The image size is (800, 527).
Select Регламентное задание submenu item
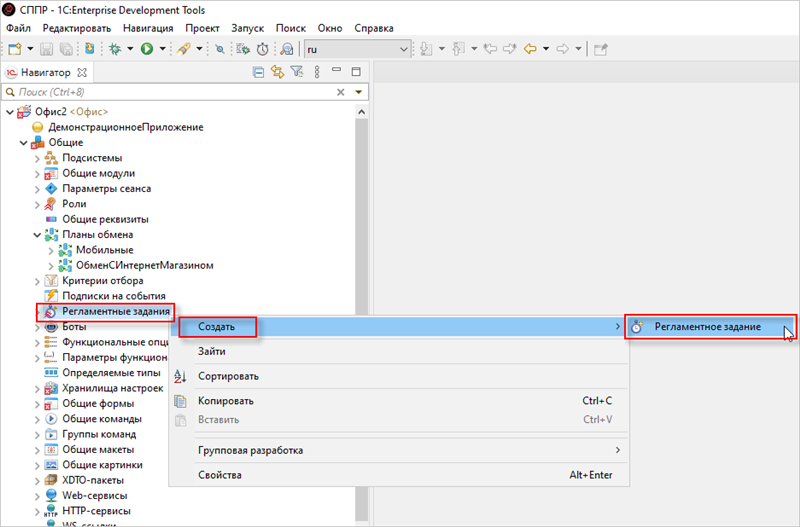[707, 327]
